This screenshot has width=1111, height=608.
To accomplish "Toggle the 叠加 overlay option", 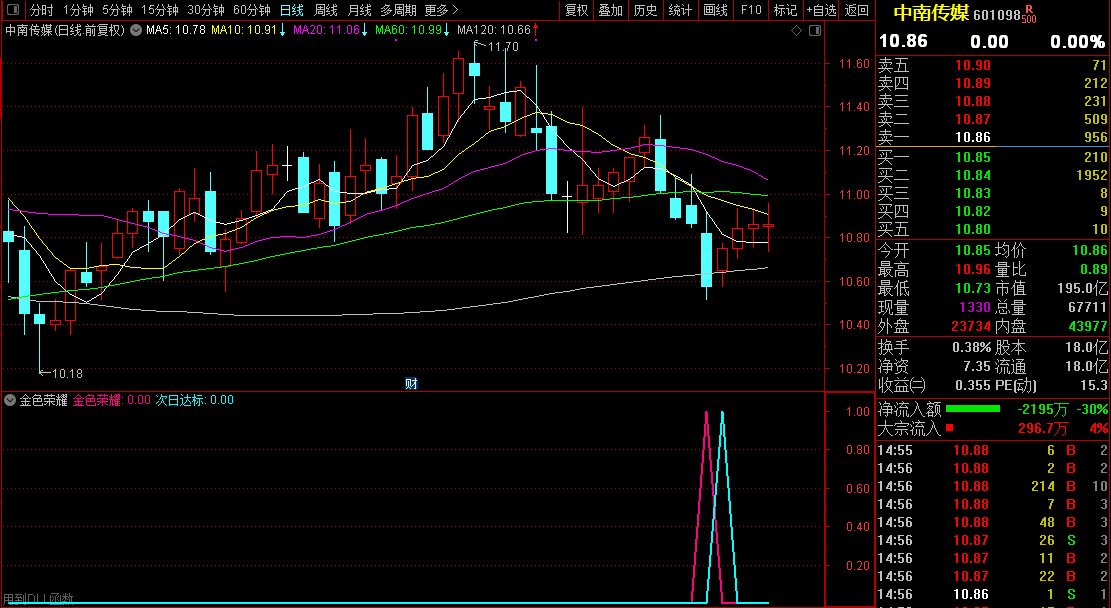I will click(x=610, y=10).
